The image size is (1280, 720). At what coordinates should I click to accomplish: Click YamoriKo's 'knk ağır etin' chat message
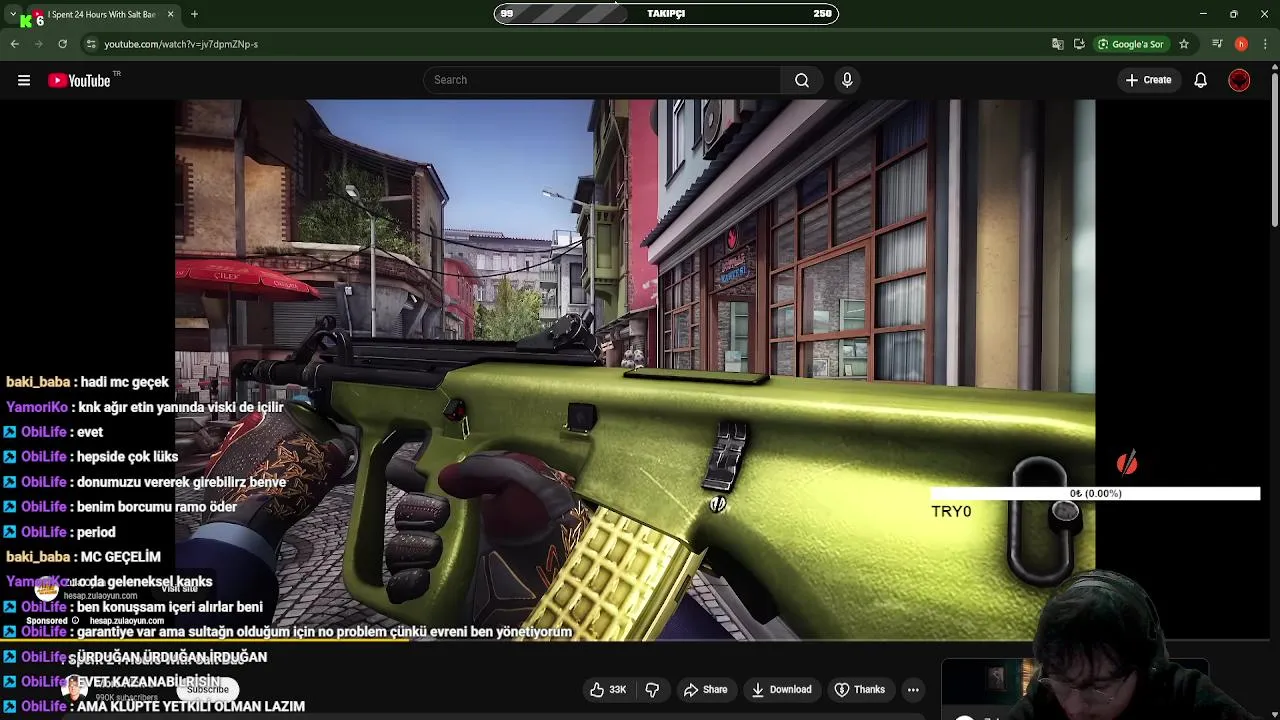click(x=145, y=407)
